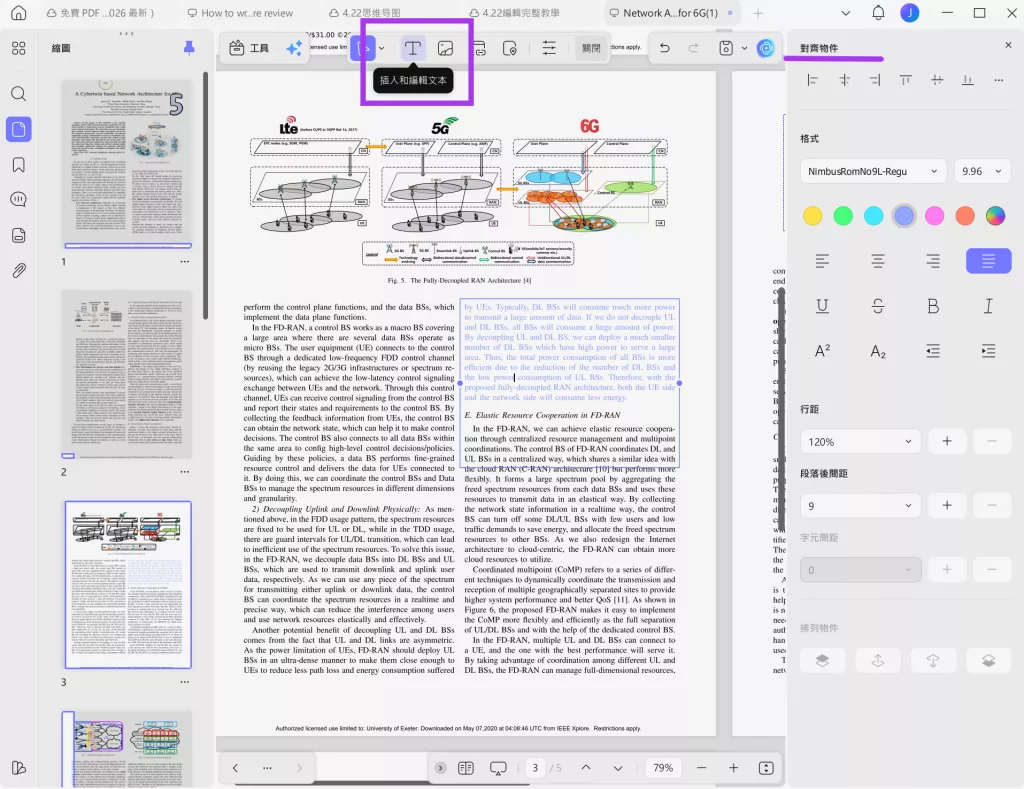Click the 關閉 close editing button
The height and width of the screenshot is (789, 1024).
coord(591,48)
